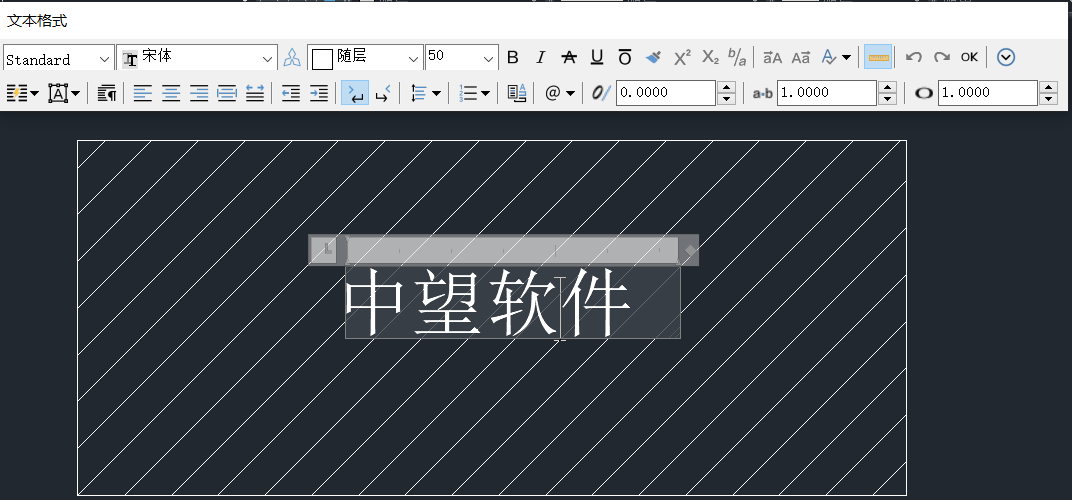Viewport: 1072px width, 500px height.
Task: Click the white color swatch box
Action: click(322, 60)
